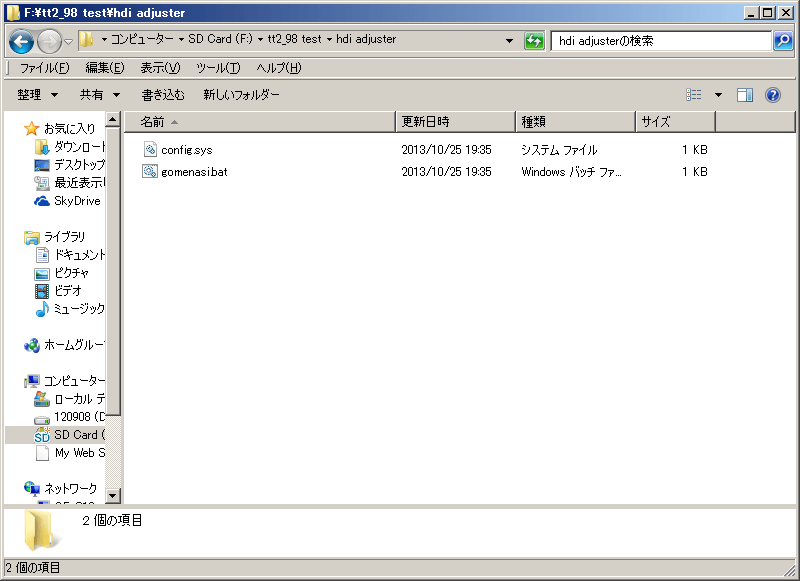The height and width of the screenshot is (581, 800).
Task: Toggle the preview pane icon
Action: point(745,95)
